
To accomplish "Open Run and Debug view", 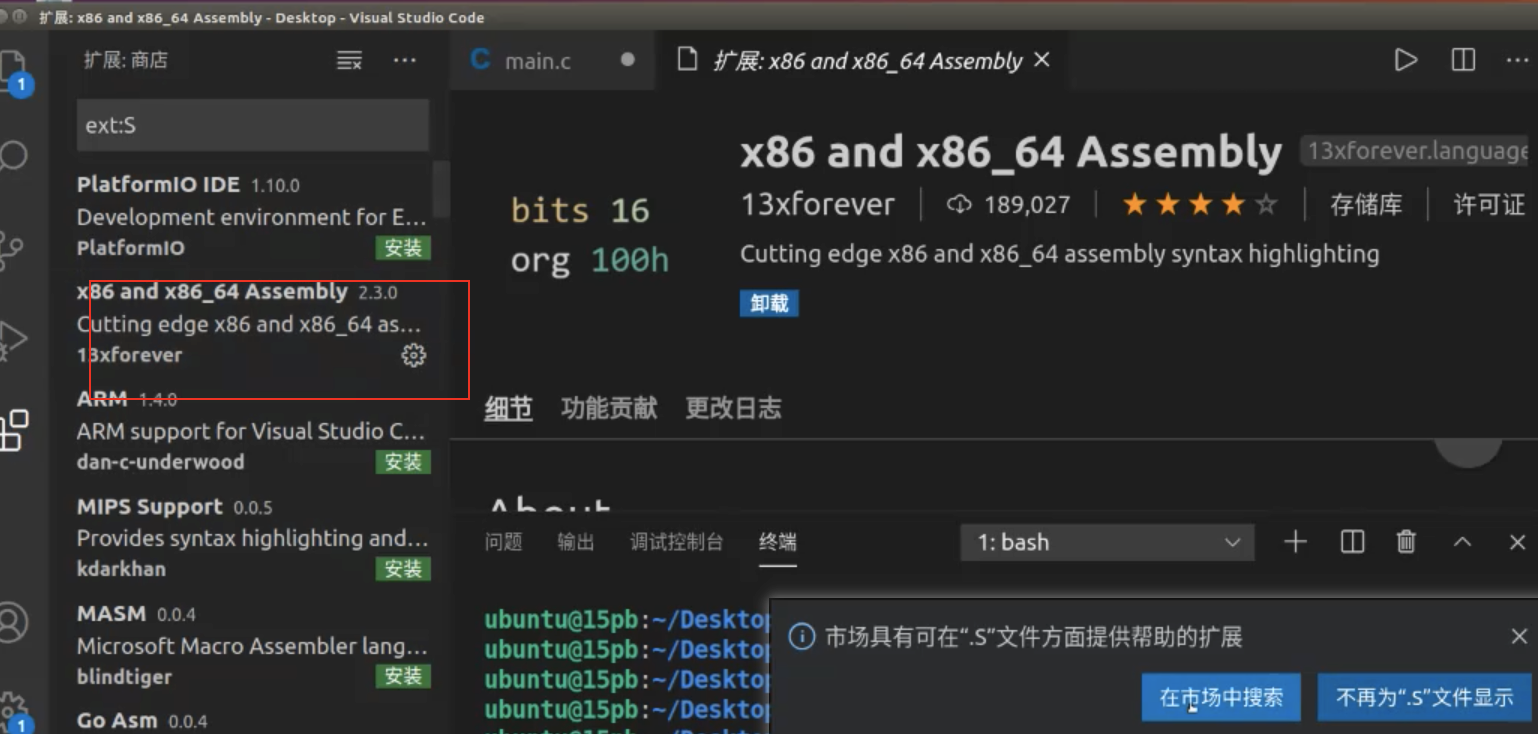I will coord(14,338).
